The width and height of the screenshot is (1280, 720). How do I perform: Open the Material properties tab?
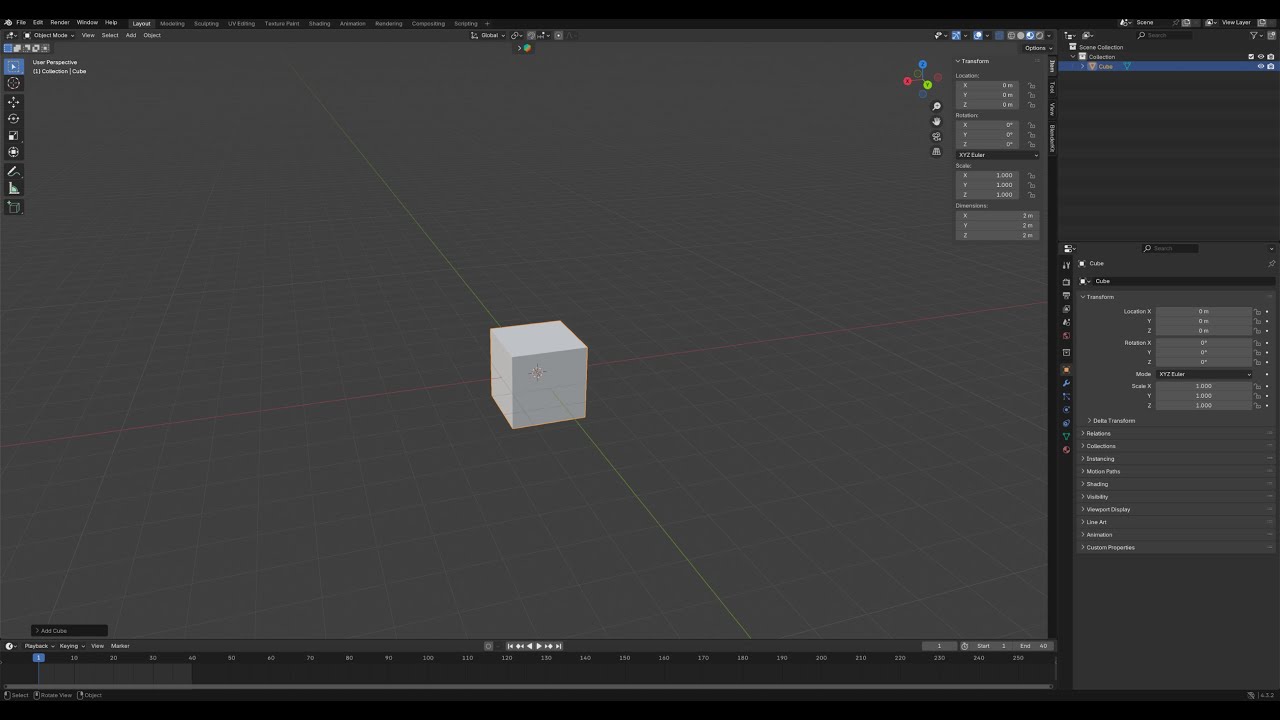point(1066,449)
